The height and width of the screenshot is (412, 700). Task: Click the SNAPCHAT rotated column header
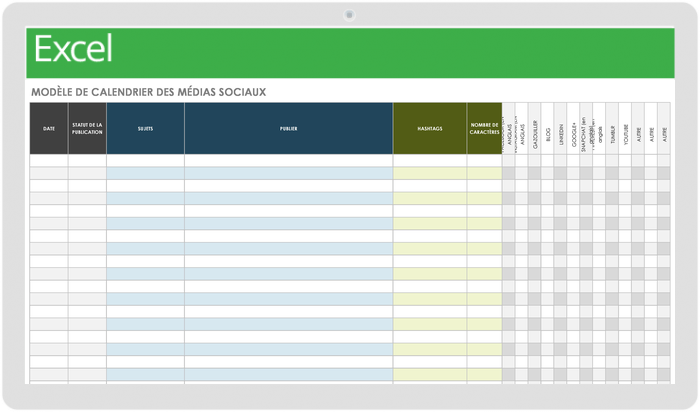(586, 129)
